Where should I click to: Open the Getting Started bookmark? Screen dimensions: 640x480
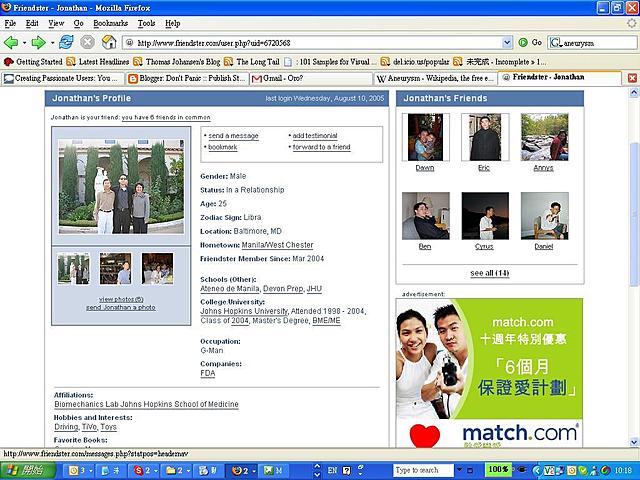click(x=33, y=62)
